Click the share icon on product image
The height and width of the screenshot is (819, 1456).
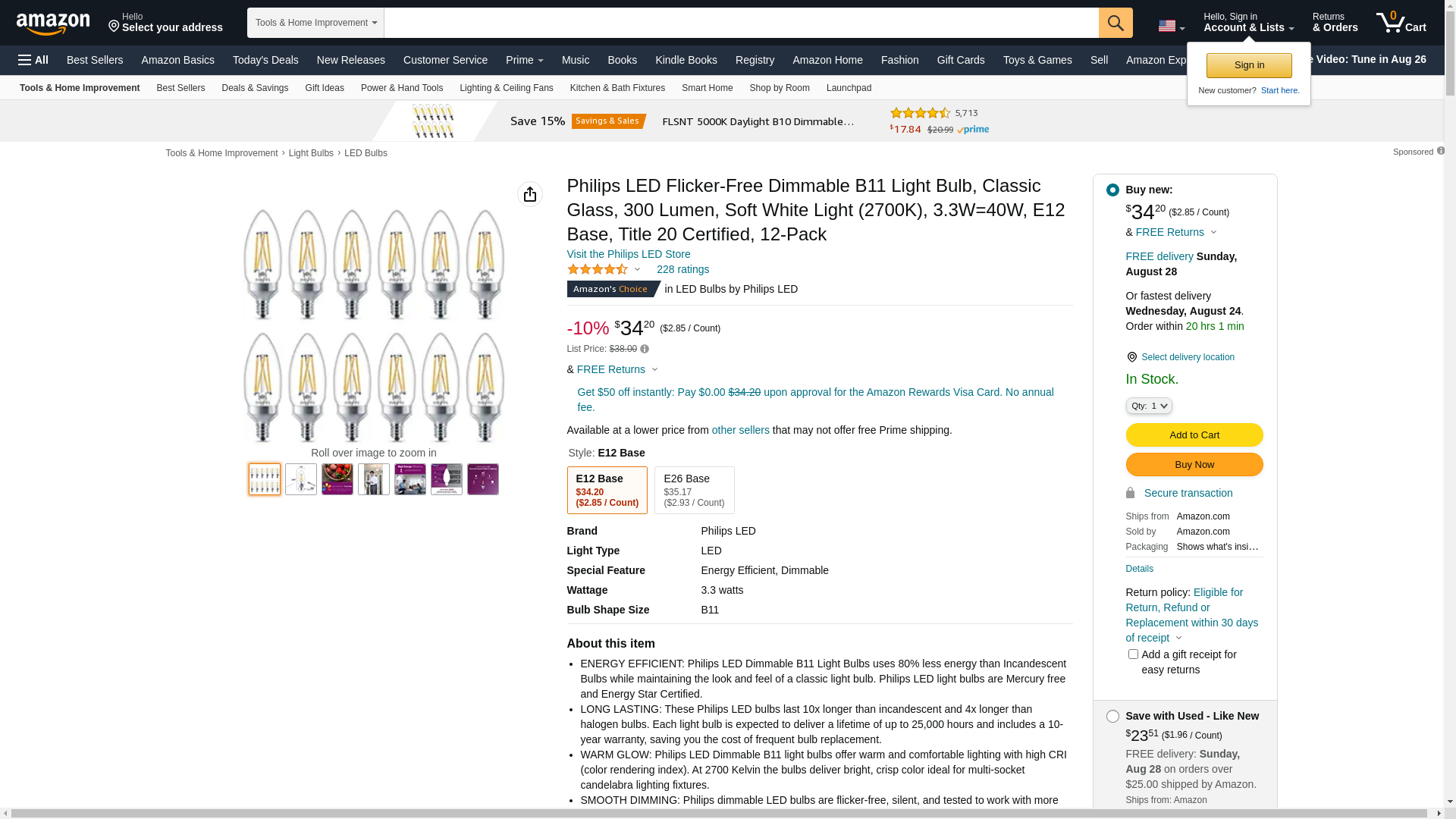click(x=530, y=194)
